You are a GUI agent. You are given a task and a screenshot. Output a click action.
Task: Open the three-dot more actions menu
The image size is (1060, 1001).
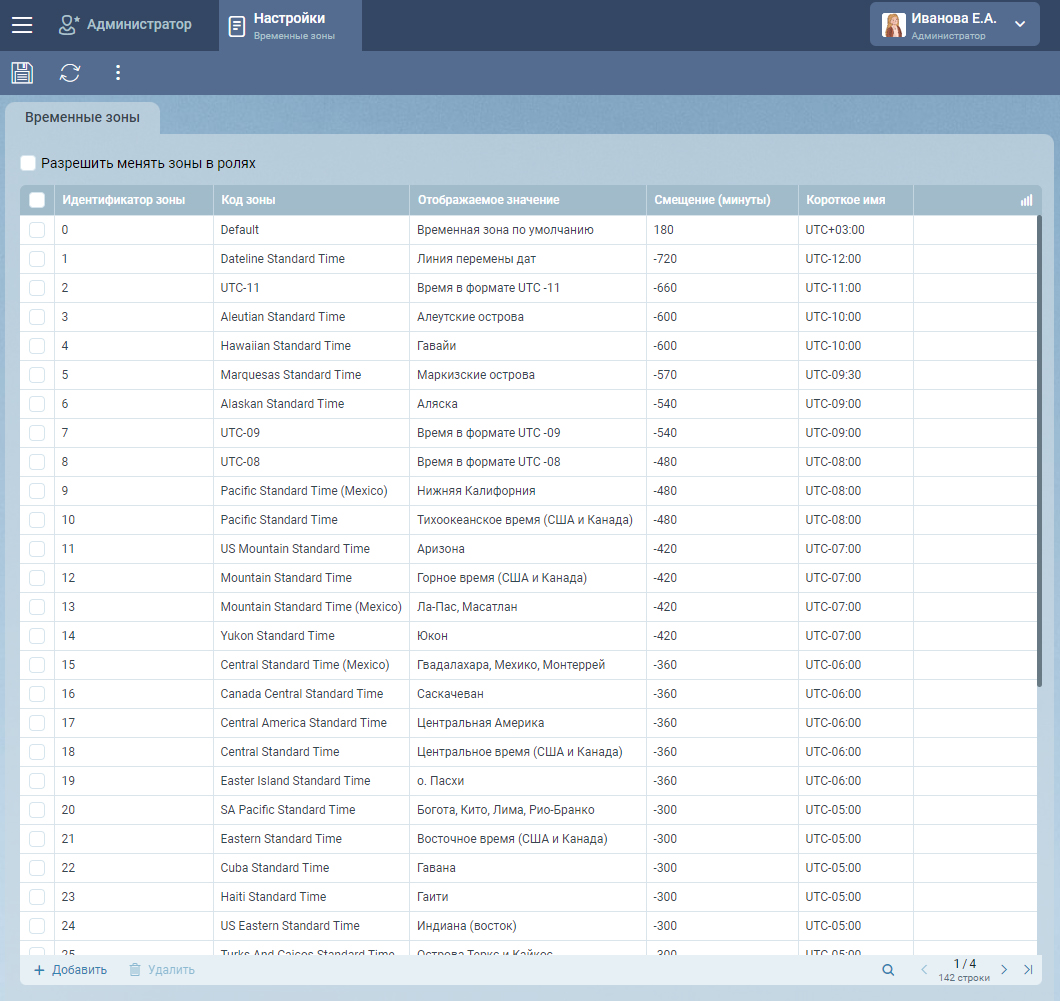(118, 73)
